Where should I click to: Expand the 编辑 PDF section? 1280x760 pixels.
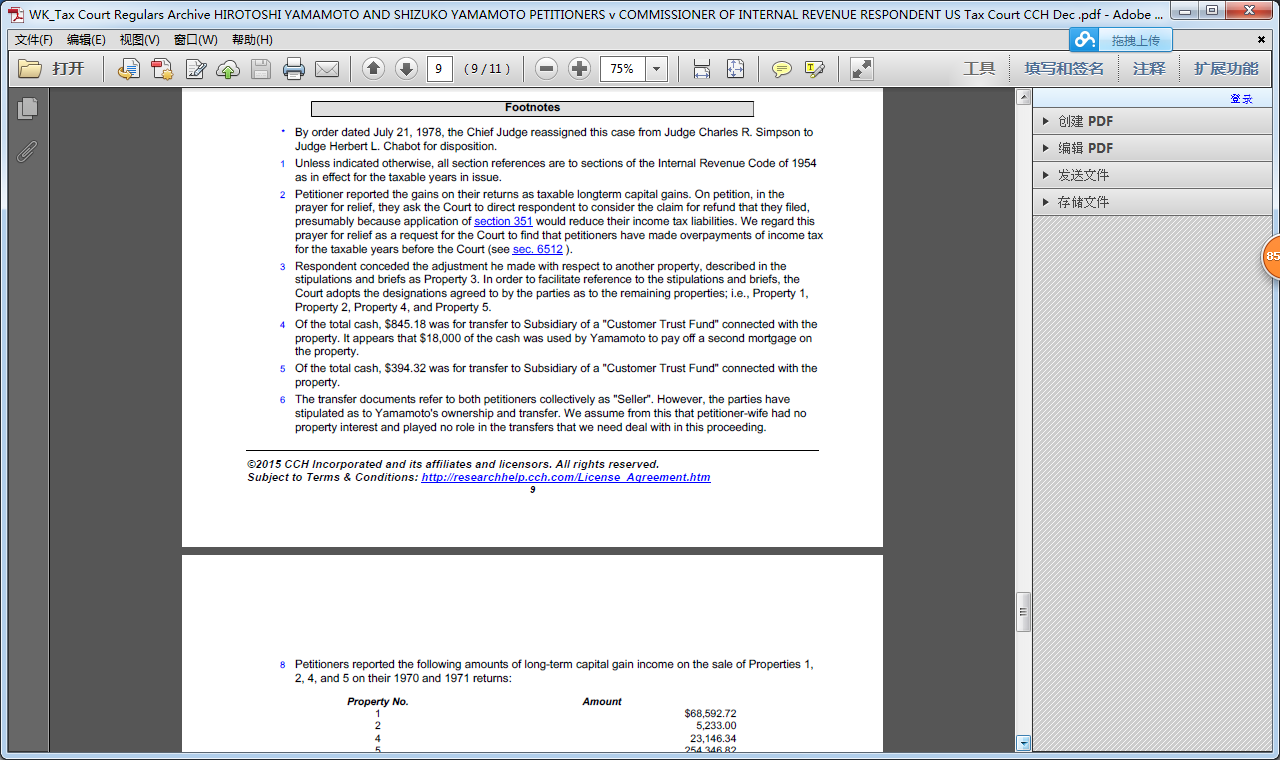[x=1152, y=148]
